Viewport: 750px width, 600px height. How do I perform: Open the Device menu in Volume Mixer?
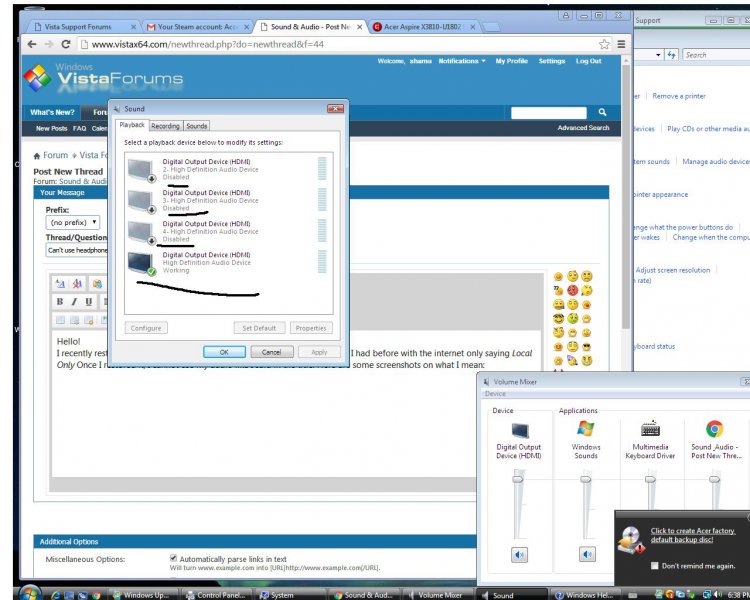coord(495,394)
